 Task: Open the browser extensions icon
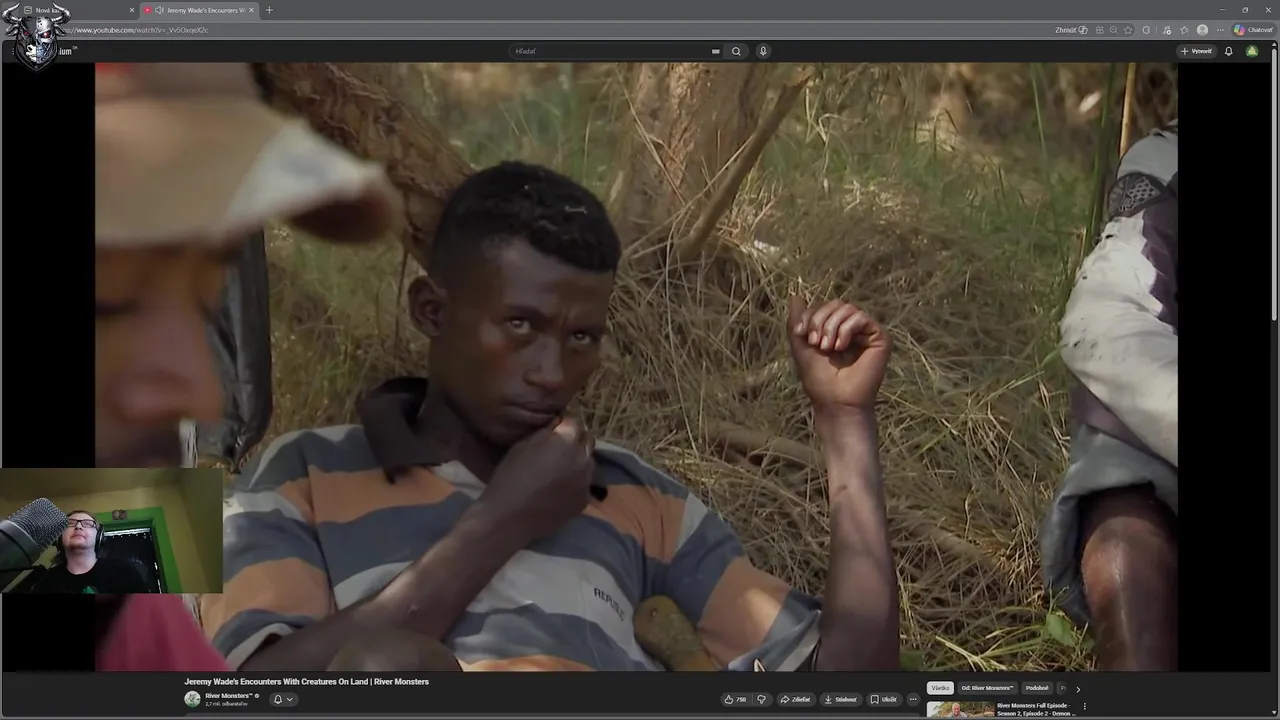1146,30
